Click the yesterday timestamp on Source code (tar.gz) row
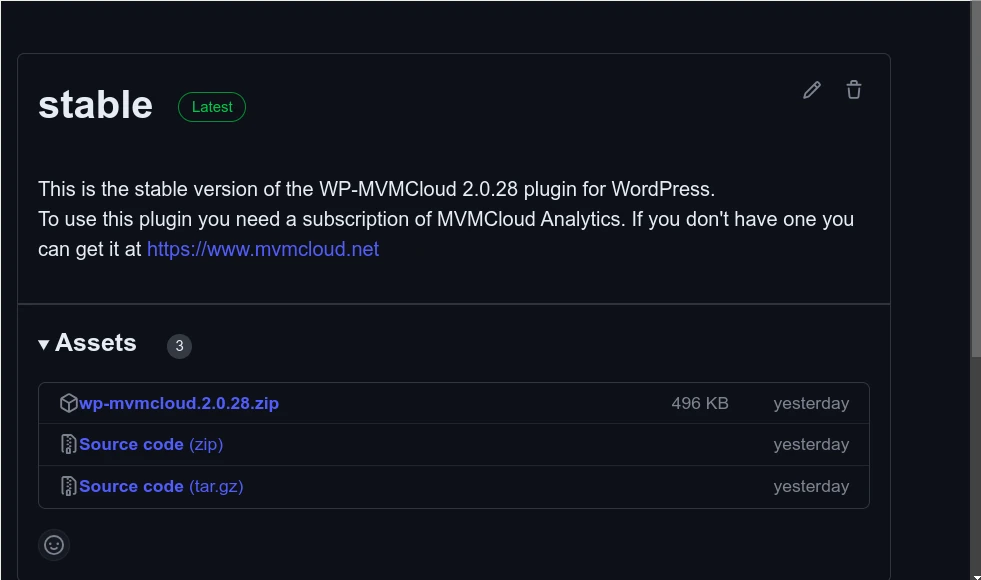 tap(811, 486)
